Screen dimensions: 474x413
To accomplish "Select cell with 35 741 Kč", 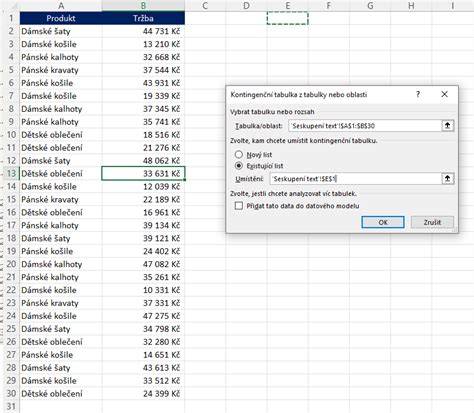I will click(143, 122).
